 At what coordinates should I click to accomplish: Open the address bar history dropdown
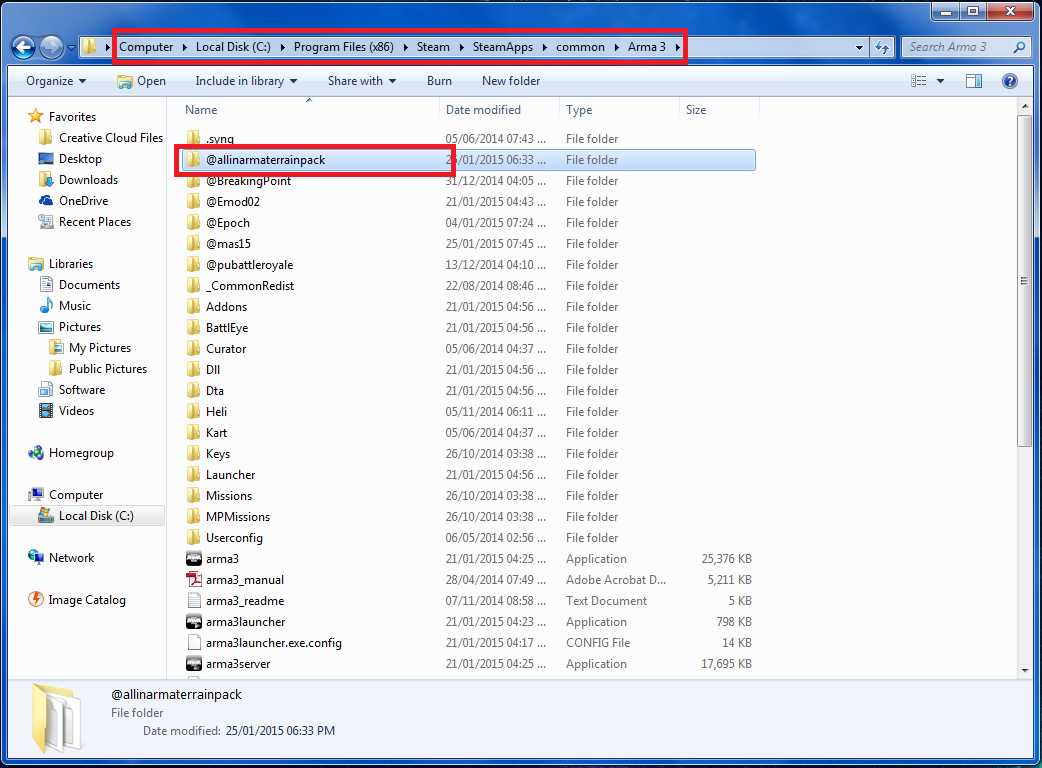click(859, 47)
